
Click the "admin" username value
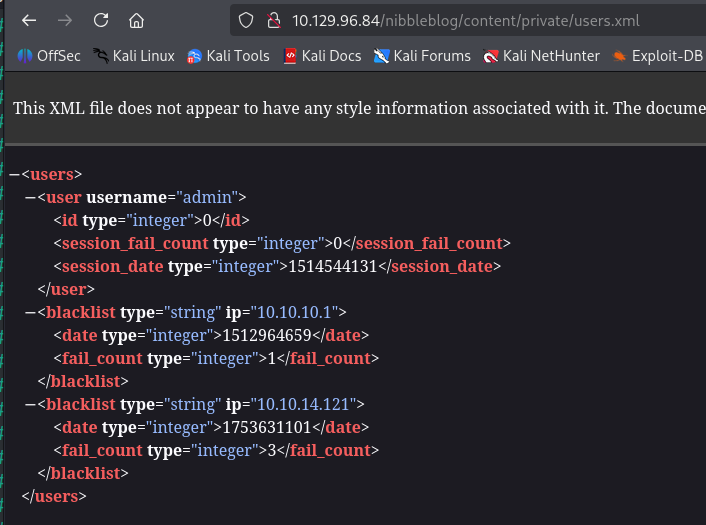207,197
